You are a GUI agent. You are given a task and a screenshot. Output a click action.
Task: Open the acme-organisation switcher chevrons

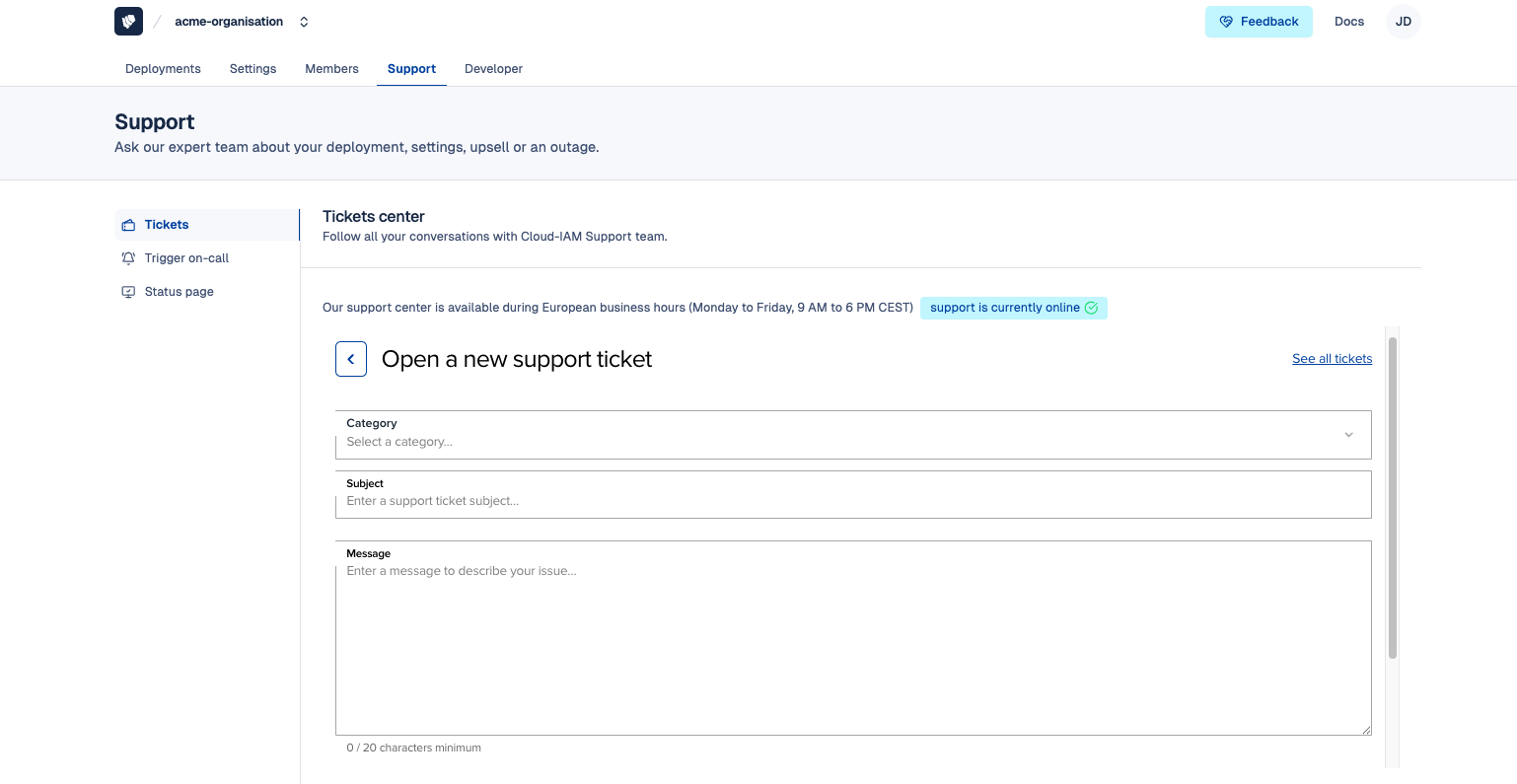point(304,22)
